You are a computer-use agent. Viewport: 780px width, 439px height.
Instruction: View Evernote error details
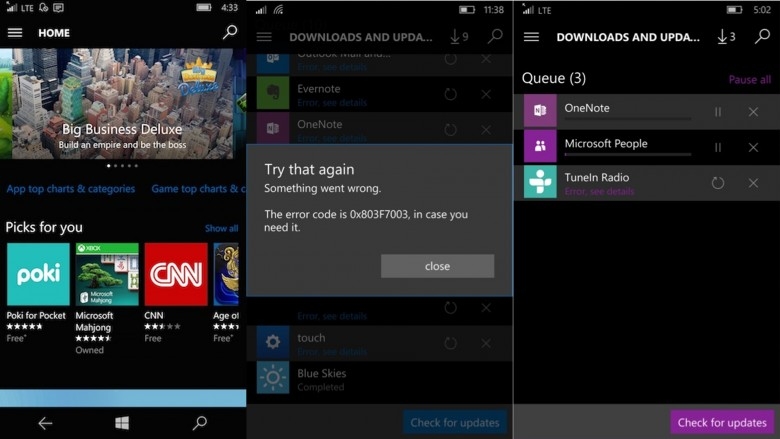[332, 103]
